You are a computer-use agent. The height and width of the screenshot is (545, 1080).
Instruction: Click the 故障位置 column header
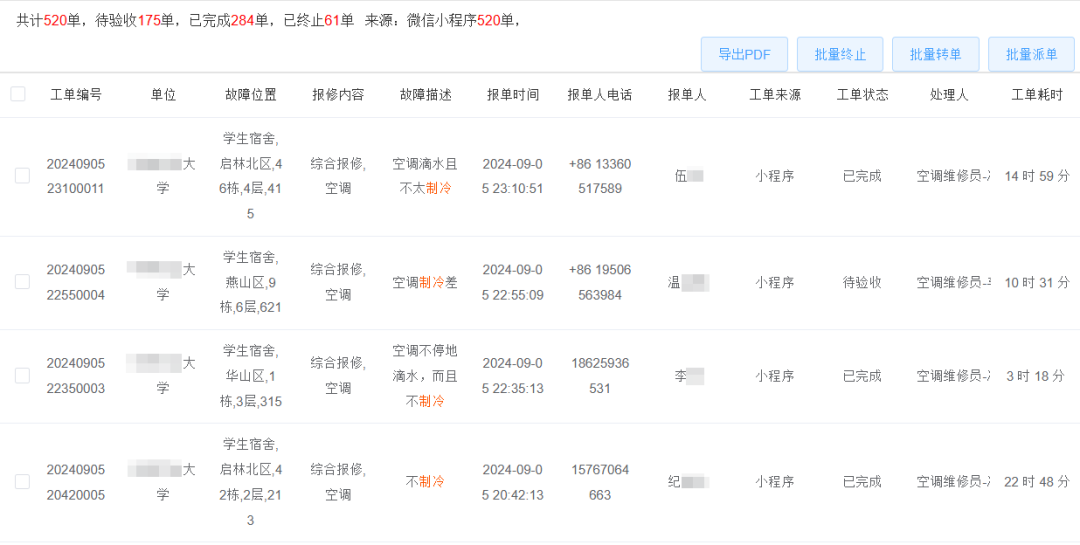point(251,95)
